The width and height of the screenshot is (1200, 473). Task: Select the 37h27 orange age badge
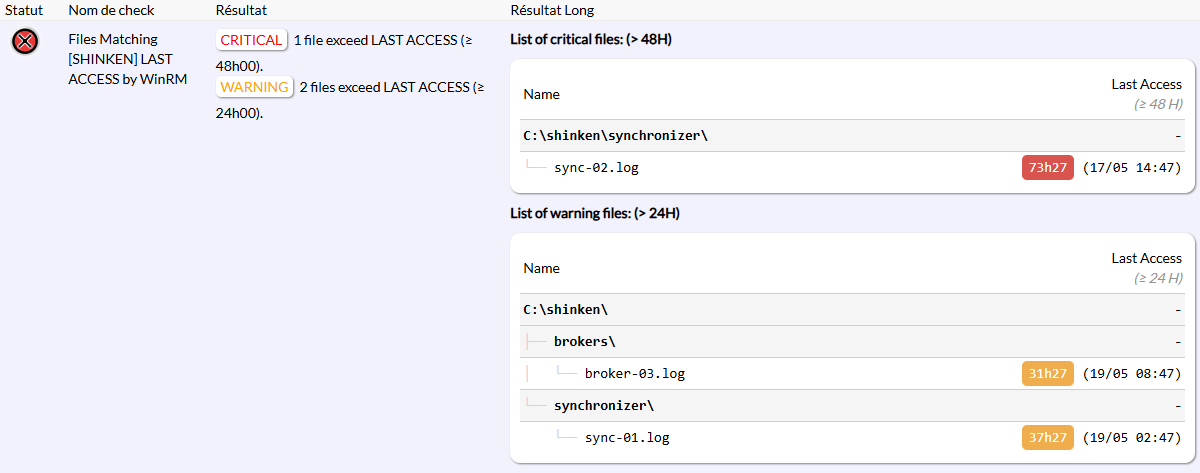coord(1047,438)
